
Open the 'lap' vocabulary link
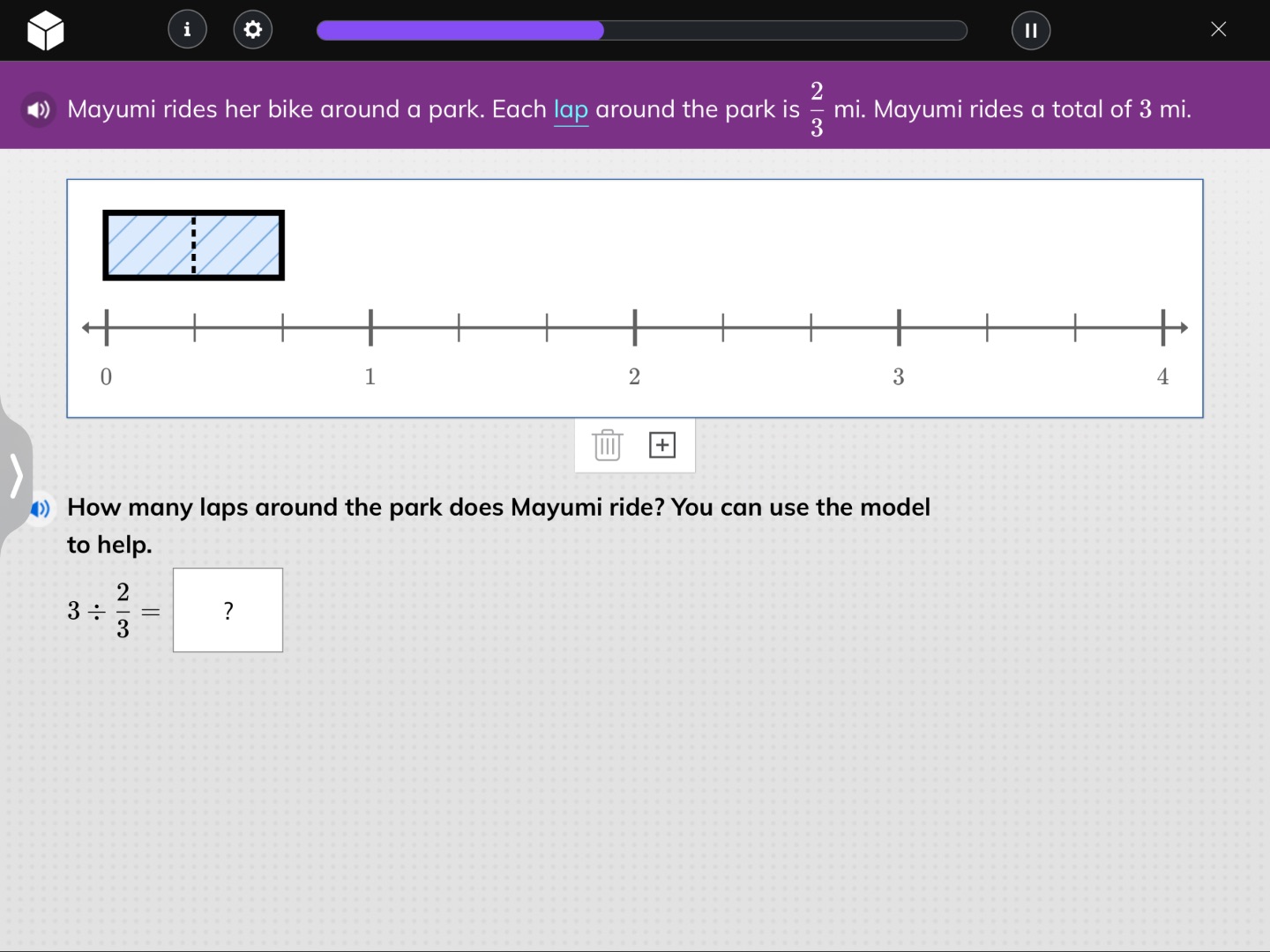[571, 109]
